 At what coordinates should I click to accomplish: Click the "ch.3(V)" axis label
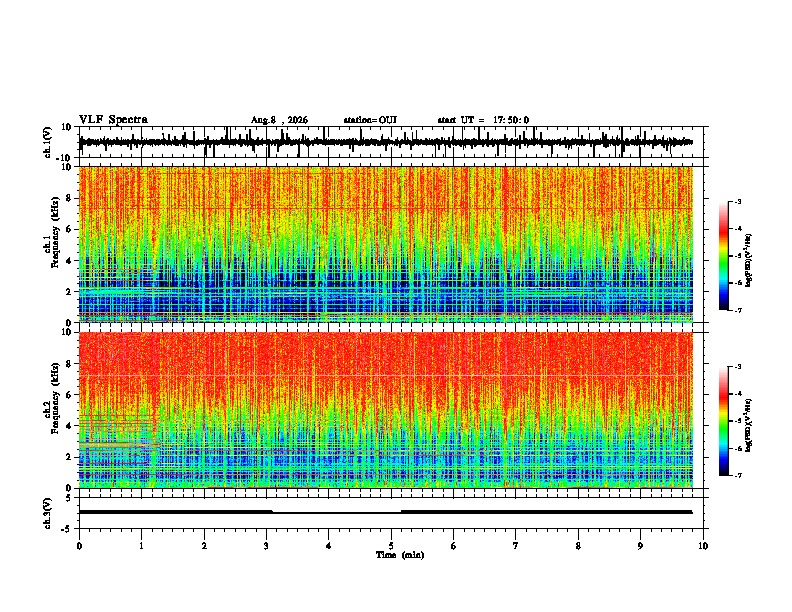pos(48,513)
